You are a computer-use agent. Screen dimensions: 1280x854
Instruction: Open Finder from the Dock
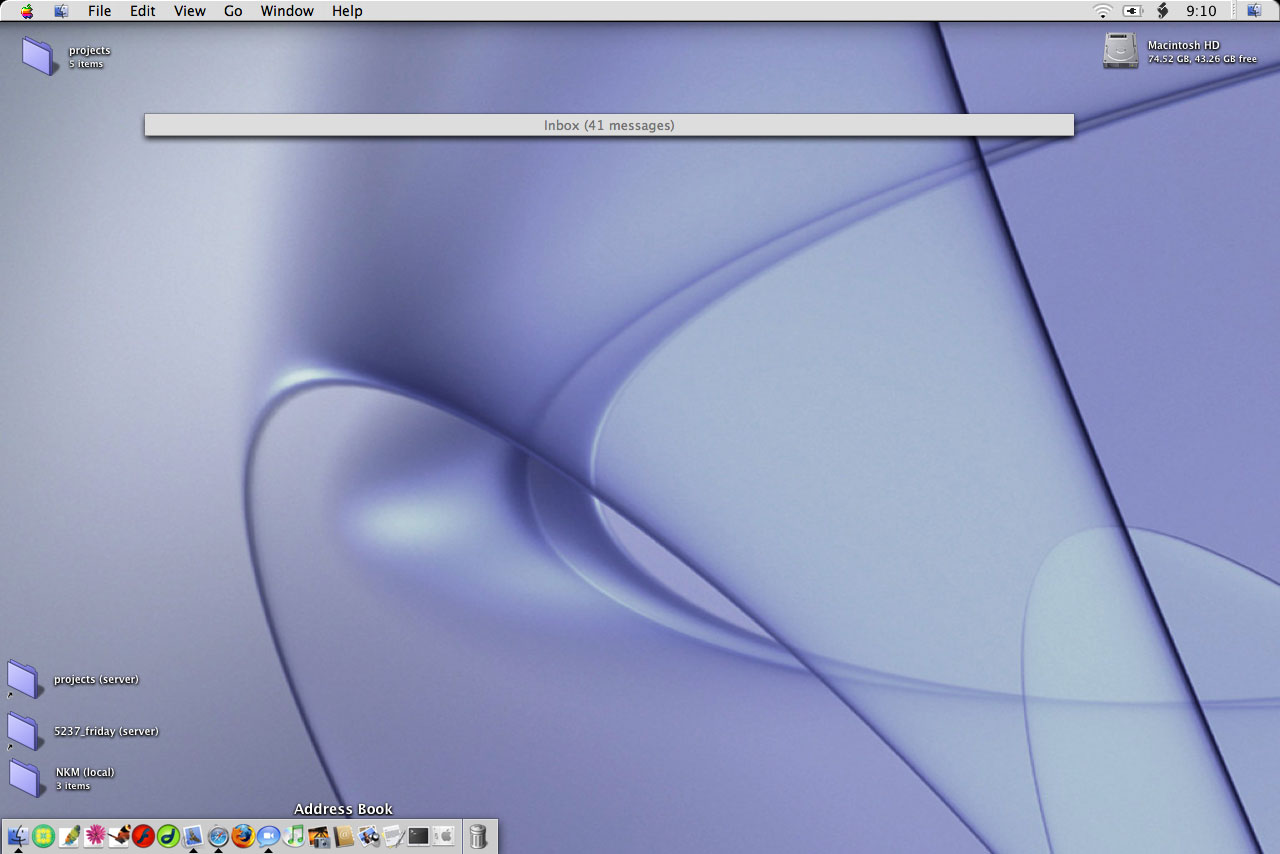click(17, 836)
